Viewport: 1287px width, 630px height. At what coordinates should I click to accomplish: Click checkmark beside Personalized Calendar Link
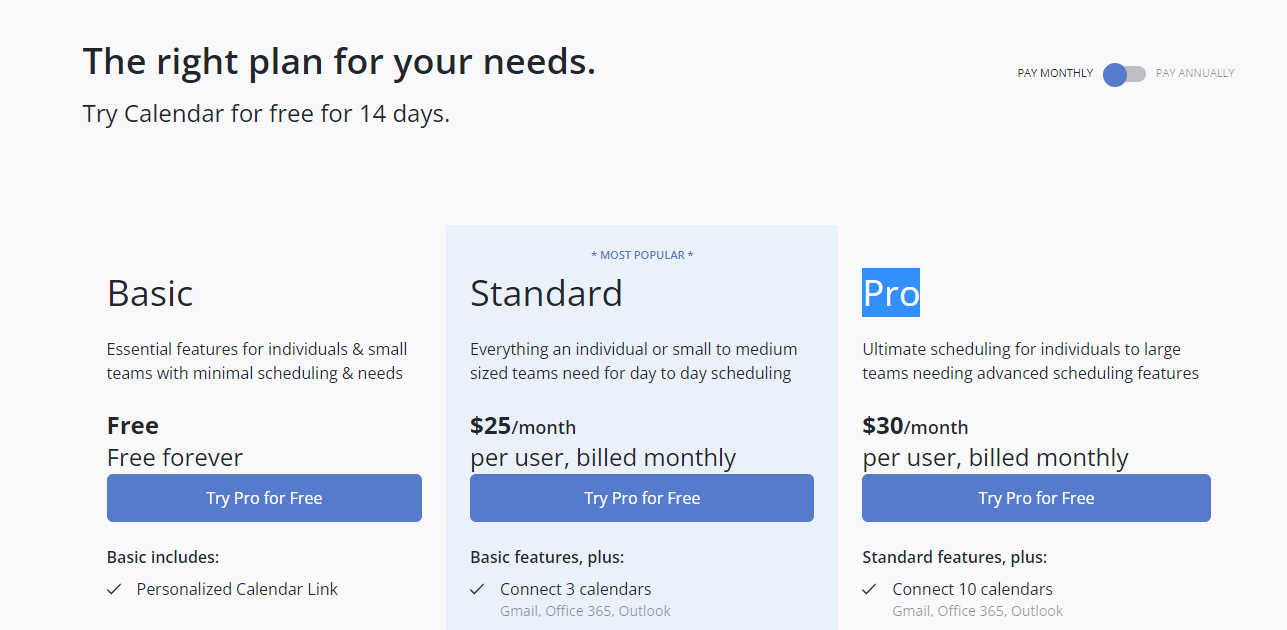[x=114, y=590]
